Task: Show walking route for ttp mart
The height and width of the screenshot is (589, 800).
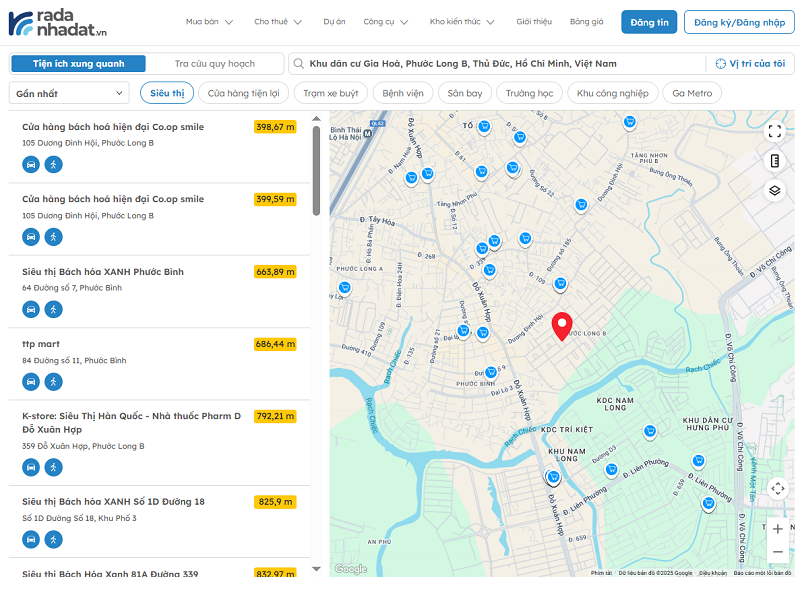Action: tap(54, 381)
